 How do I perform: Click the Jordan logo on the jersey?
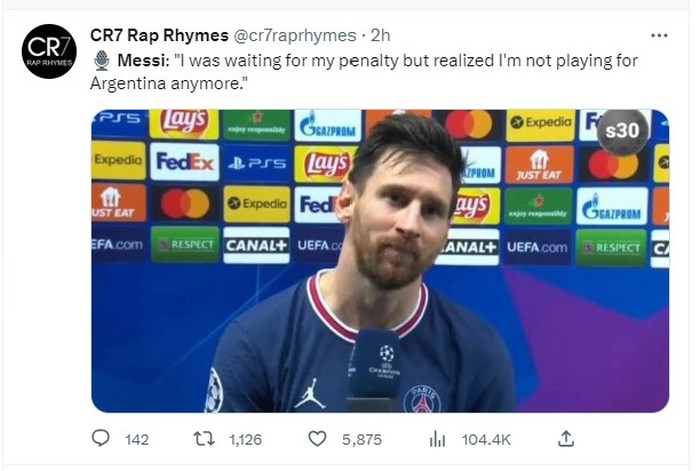click(309, 393)
